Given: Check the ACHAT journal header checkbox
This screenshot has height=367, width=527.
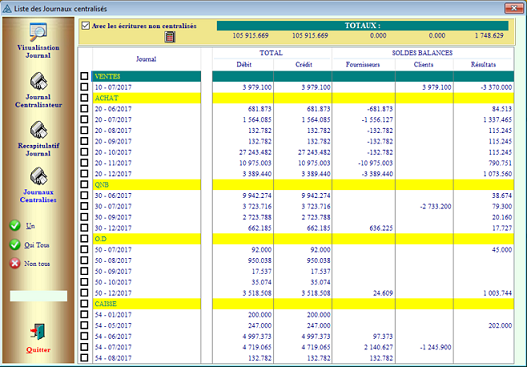Looking at the screenshot, I should coord(84,98).
